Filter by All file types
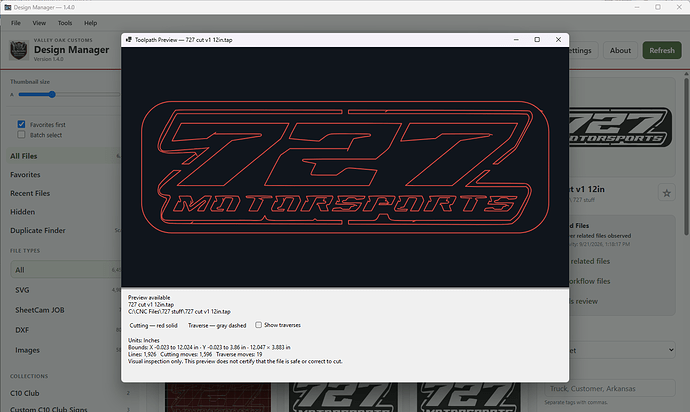This screenshot has width=690, height=412. coord(66,270)
